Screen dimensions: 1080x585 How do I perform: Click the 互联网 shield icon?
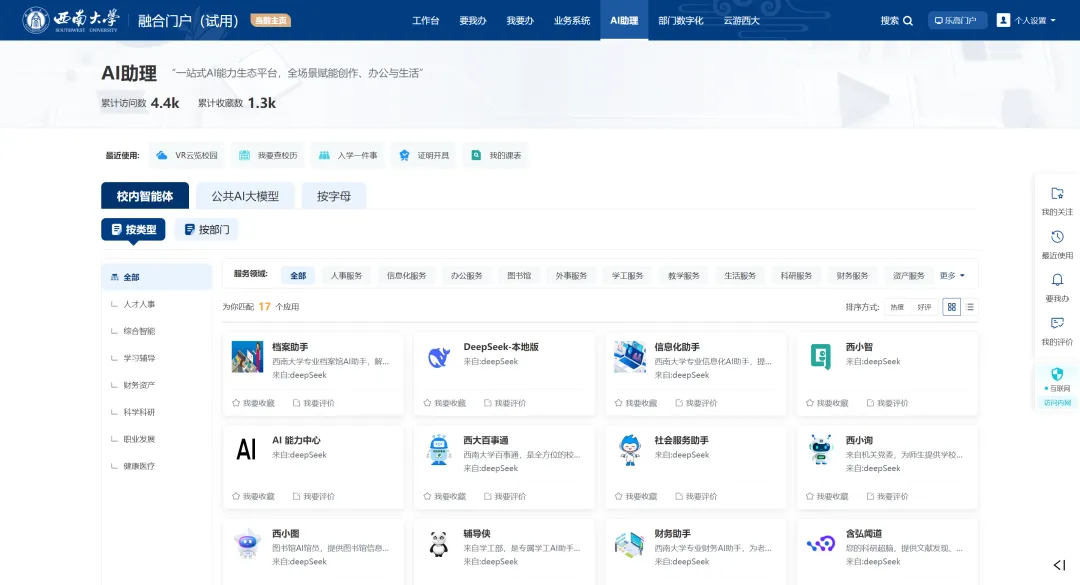(x=1057, y=374)
